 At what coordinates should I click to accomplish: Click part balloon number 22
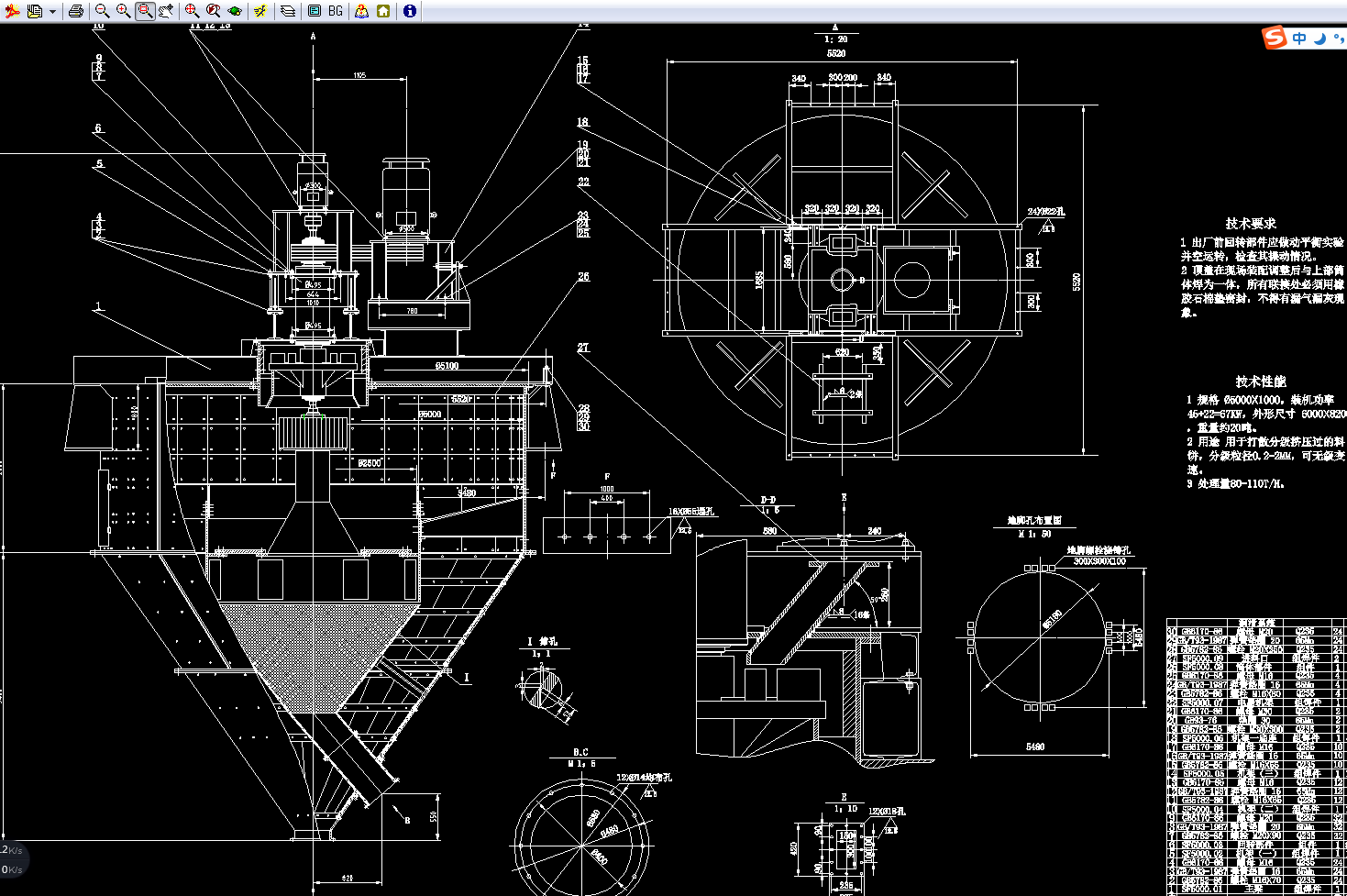(583, 182)
